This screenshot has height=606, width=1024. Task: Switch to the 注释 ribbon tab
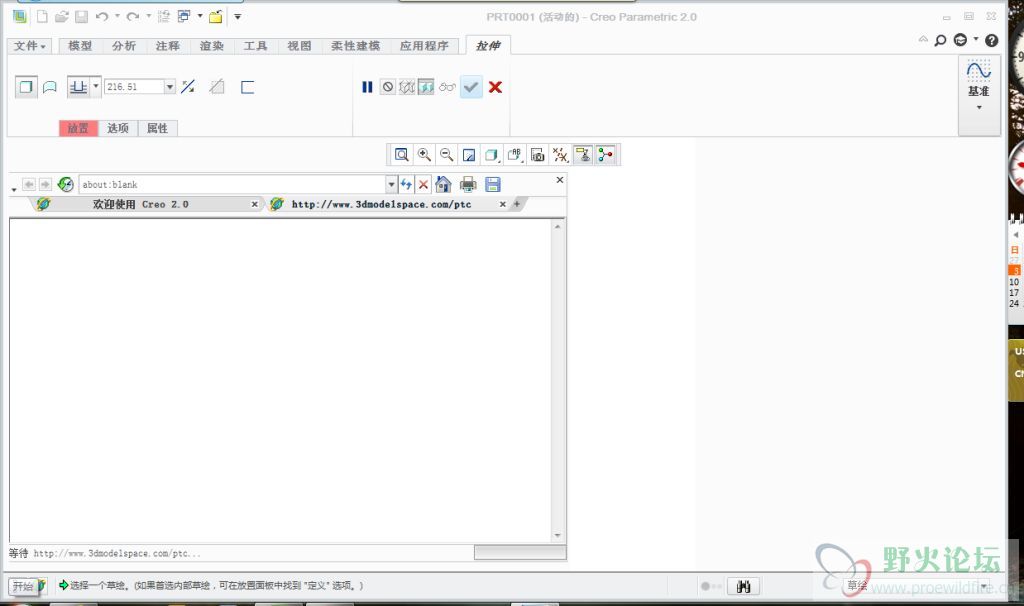coord(167,46)
